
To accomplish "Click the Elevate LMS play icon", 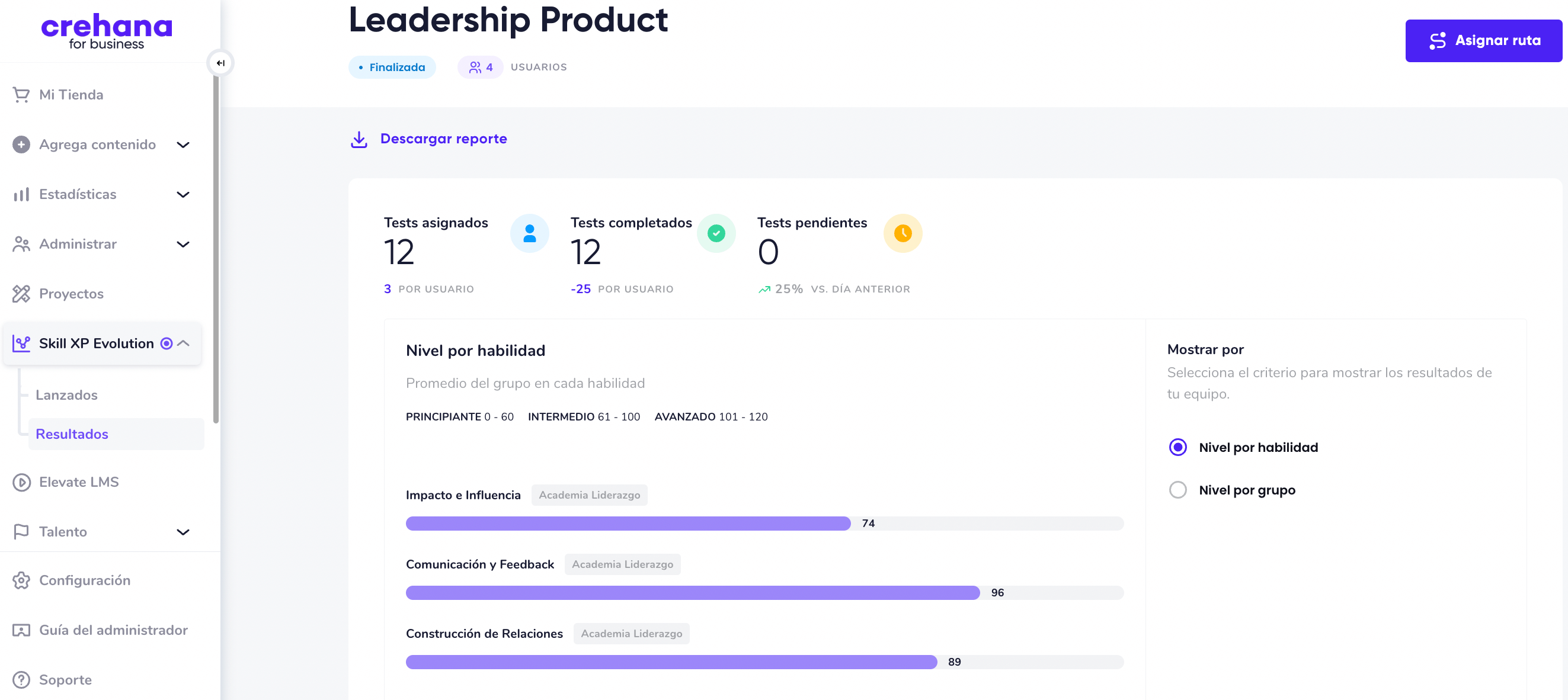I will (21, 482).
